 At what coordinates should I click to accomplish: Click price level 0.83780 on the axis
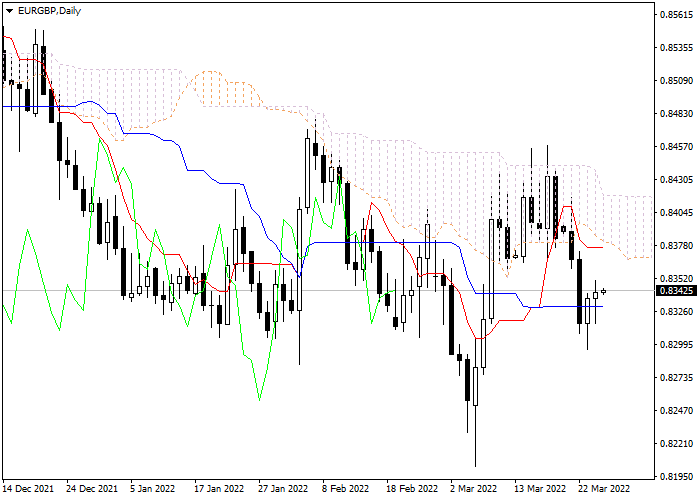(x=676, y=246)
